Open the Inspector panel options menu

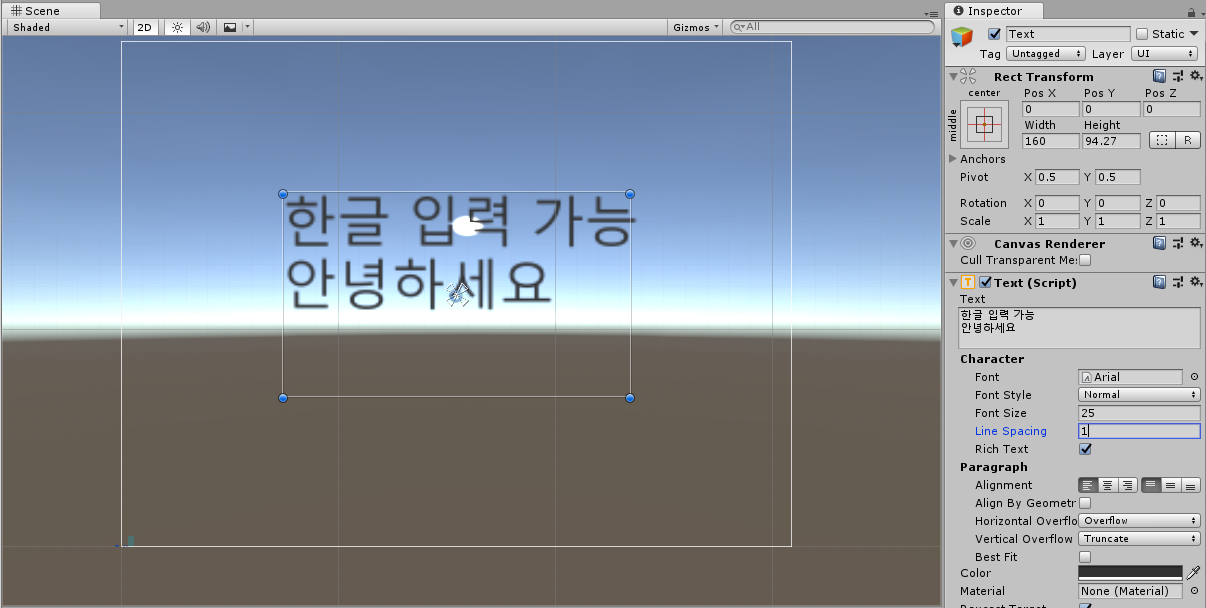coord(1201,13)
